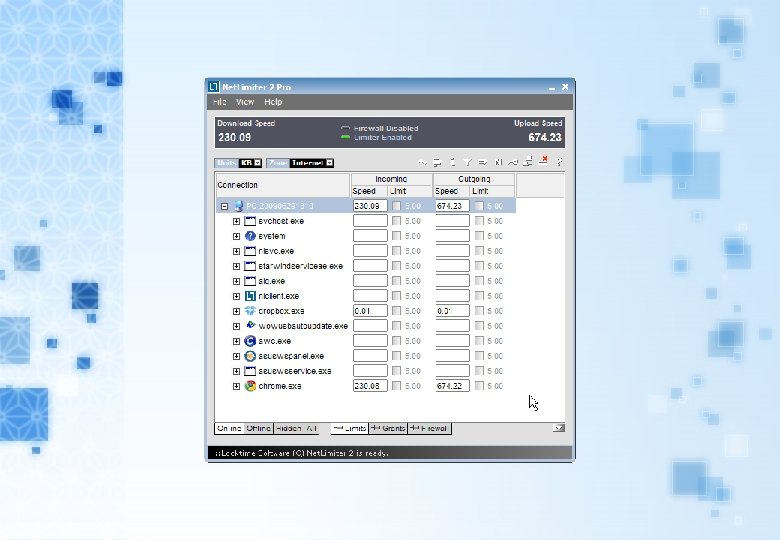Click the last toolbar icon beside the red X

tap(559, 162)
